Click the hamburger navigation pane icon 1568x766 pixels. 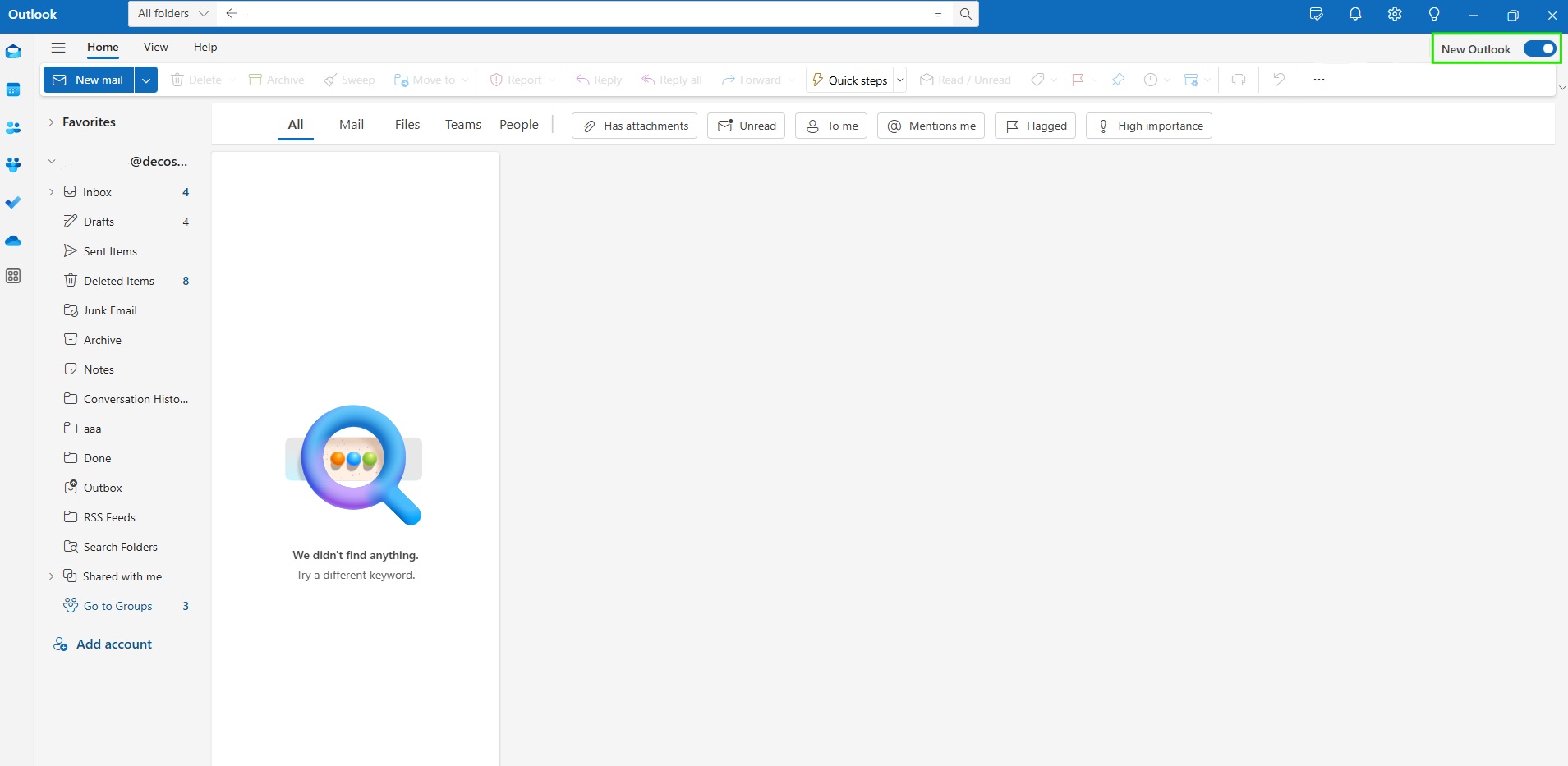tap(58, 48)
